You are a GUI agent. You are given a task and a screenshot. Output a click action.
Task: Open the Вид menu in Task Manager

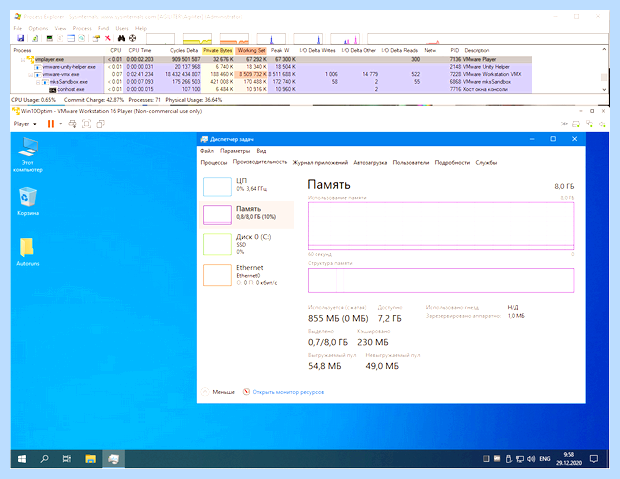click(261, 151)
